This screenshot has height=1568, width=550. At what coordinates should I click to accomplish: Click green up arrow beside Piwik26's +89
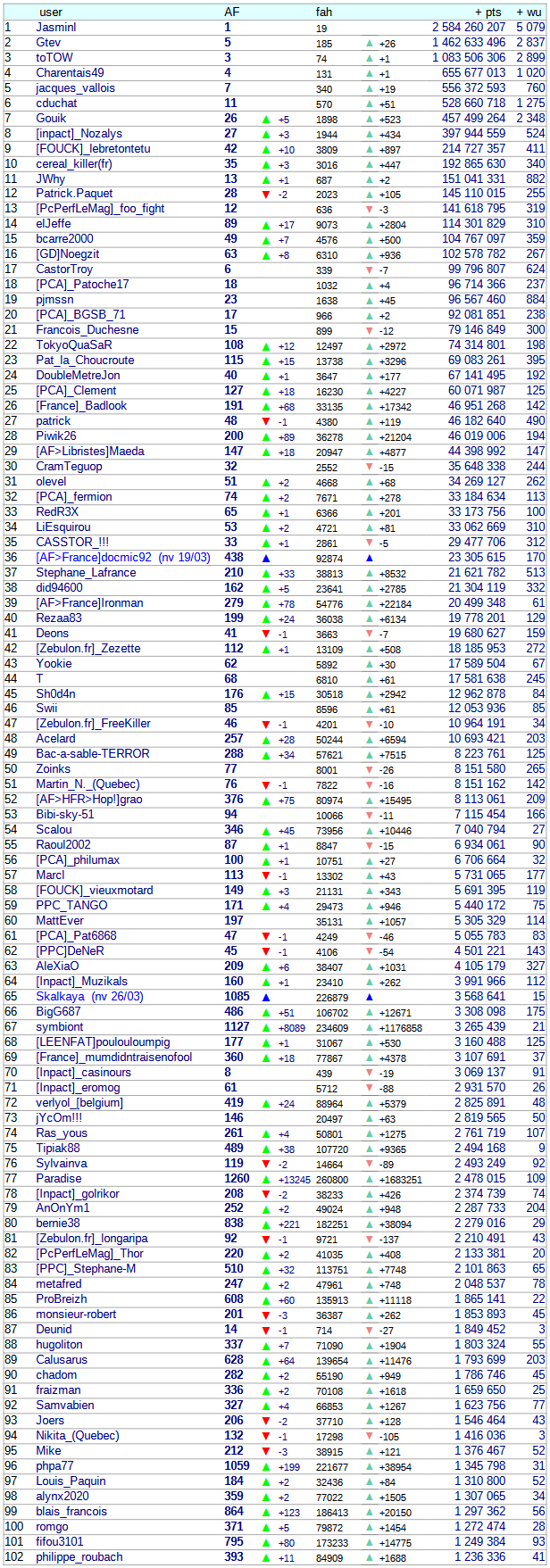(x=266, y=436)
